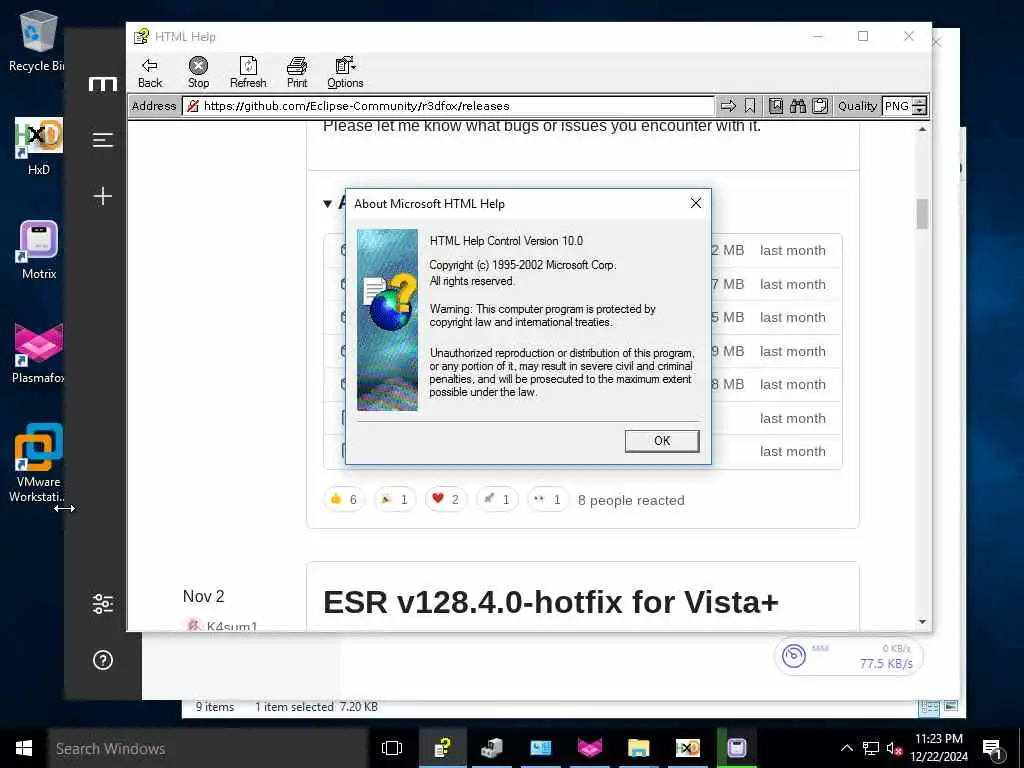Click the vertical scrollbar thumb
The image size is (1024, 768).
922,214
